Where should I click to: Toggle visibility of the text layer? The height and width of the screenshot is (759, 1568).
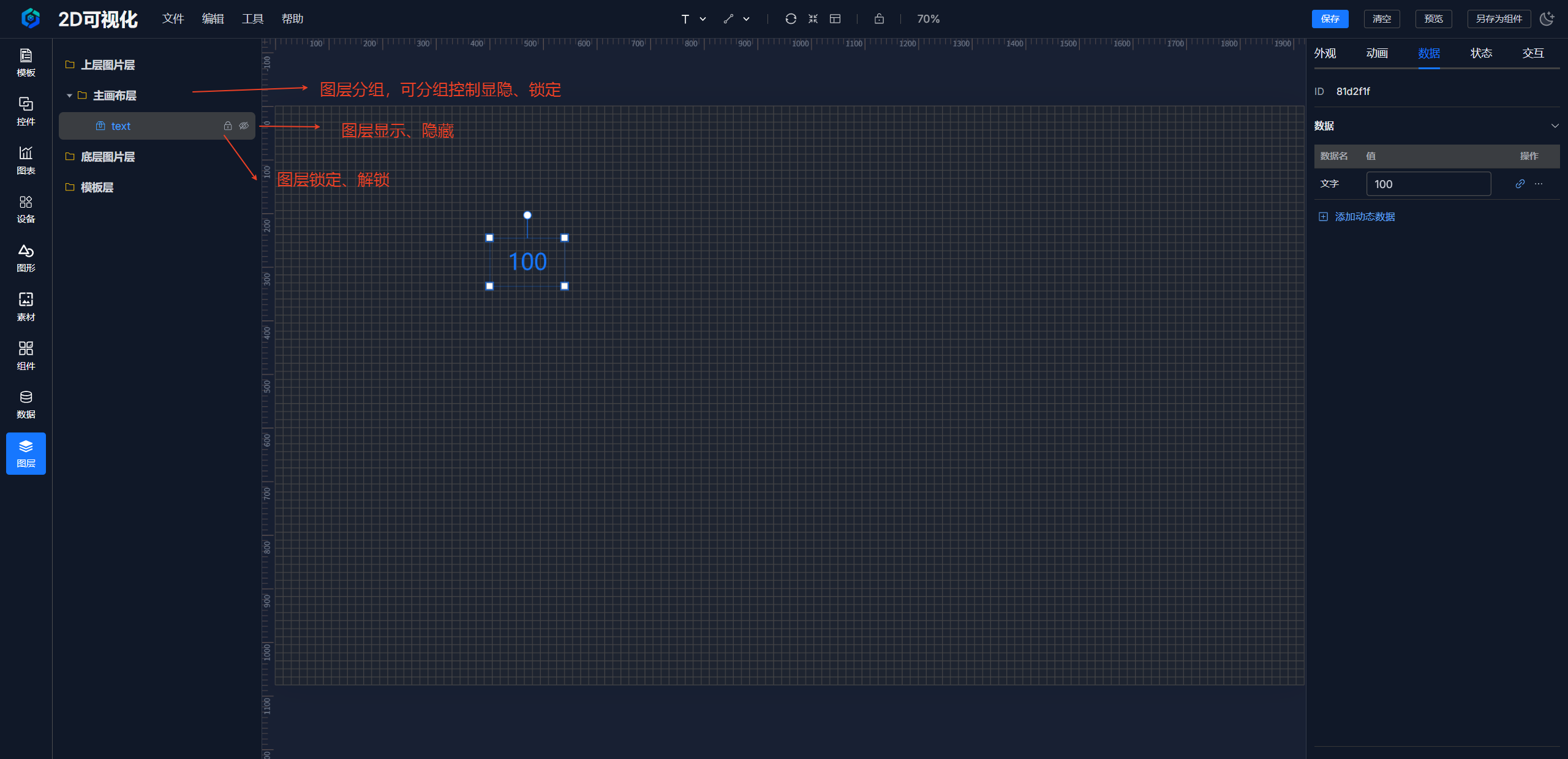pyautogui.click(x=244, y=126)
